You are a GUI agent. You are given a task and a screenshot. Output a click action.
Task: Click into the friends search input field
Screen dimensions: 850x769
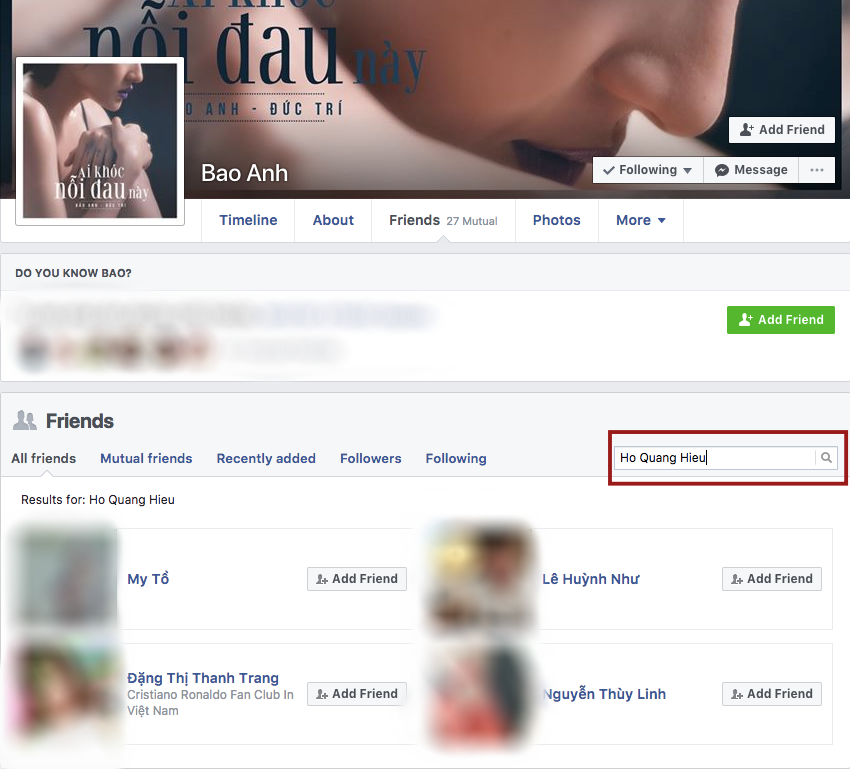[714, 458]
